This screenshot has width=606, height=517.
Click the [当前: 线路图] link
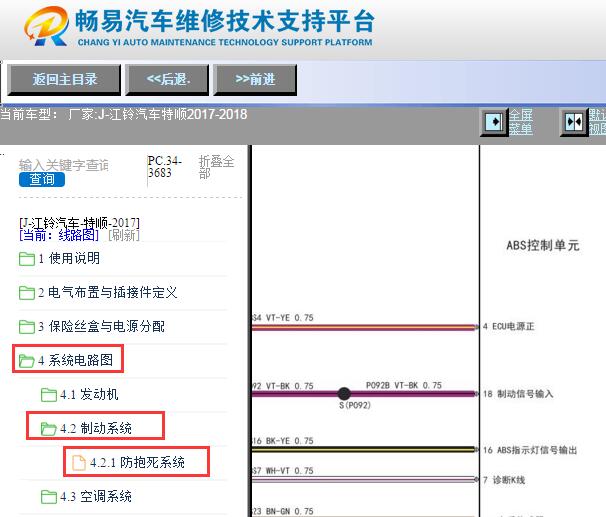59,235
